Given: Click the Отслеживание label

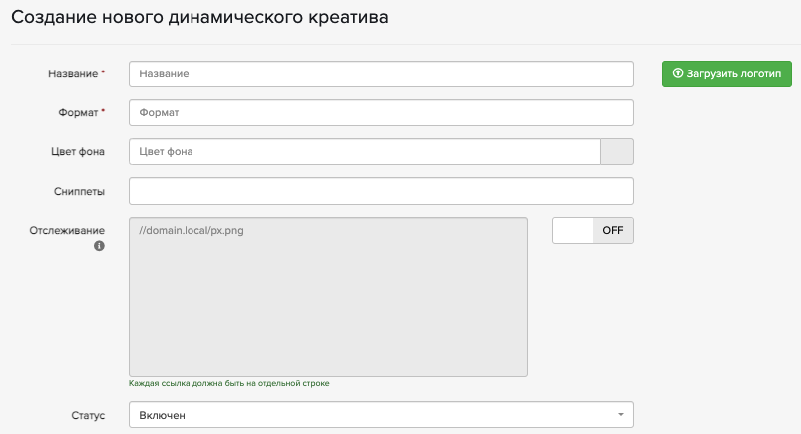Looking at the screenshot, I should point(67,230).
